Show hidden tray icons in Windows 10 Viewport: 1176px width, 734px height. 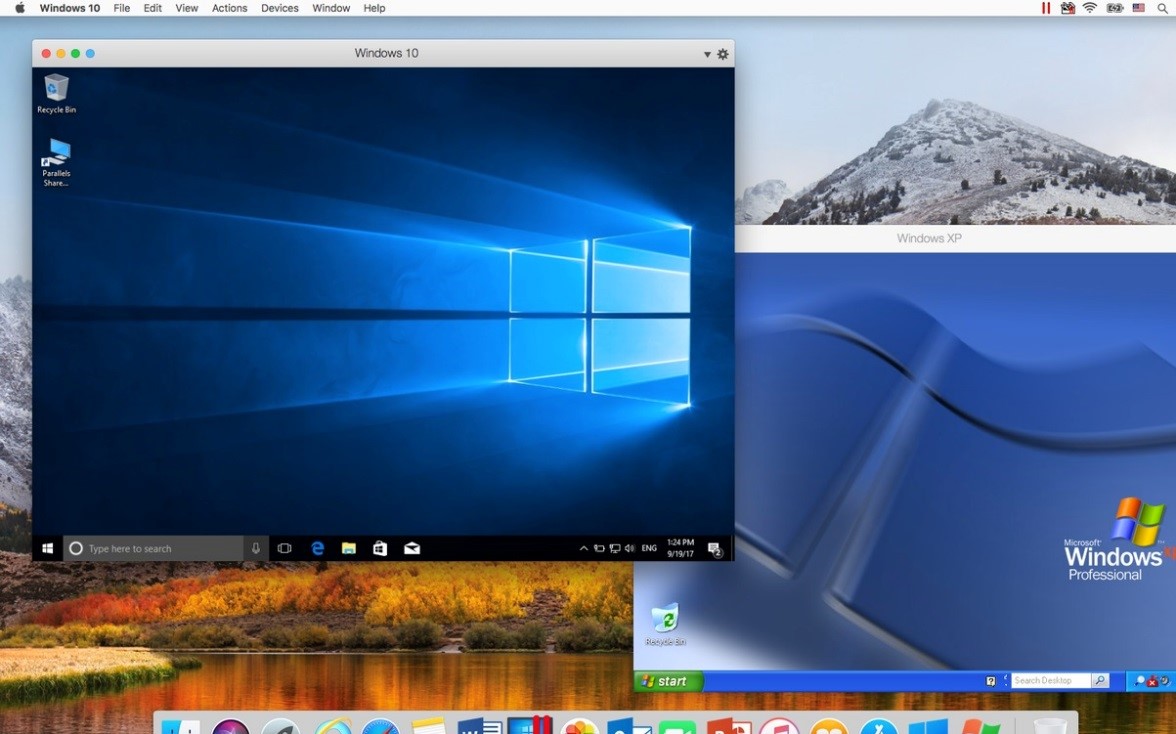(584, 548)
